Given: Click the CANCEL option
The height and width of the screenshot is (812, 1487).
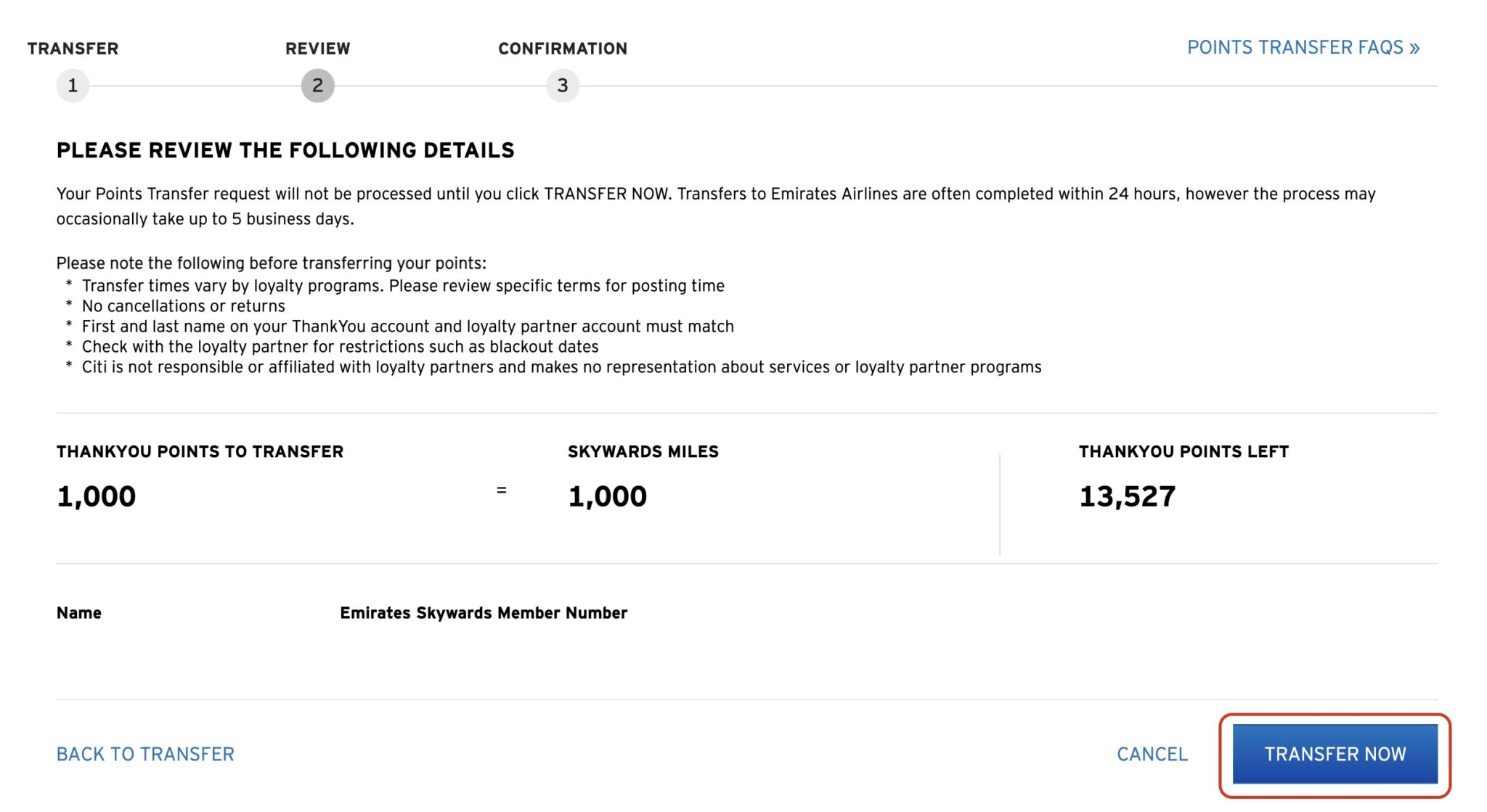Looking at the screenshot, I should tap(1151, 754).
